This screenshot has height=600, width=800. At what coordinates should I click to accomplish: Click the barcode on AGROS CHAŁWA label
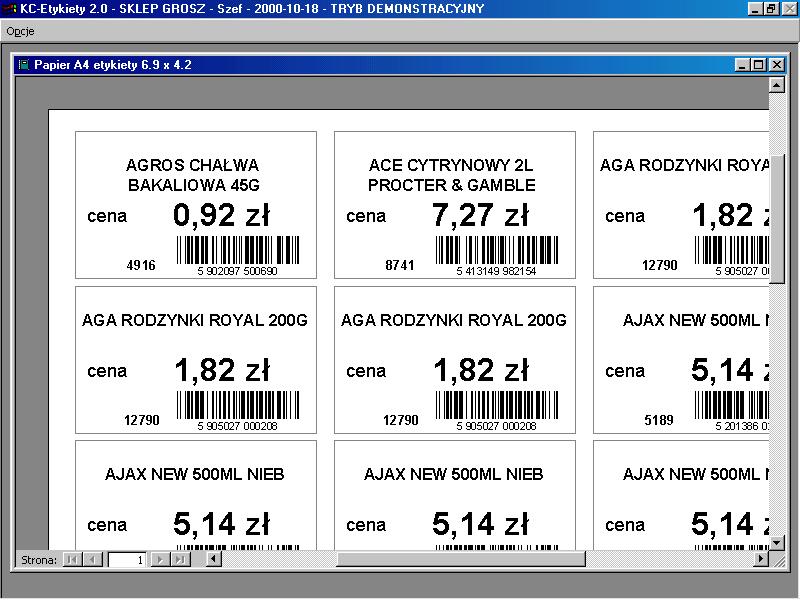pos(238,250)
